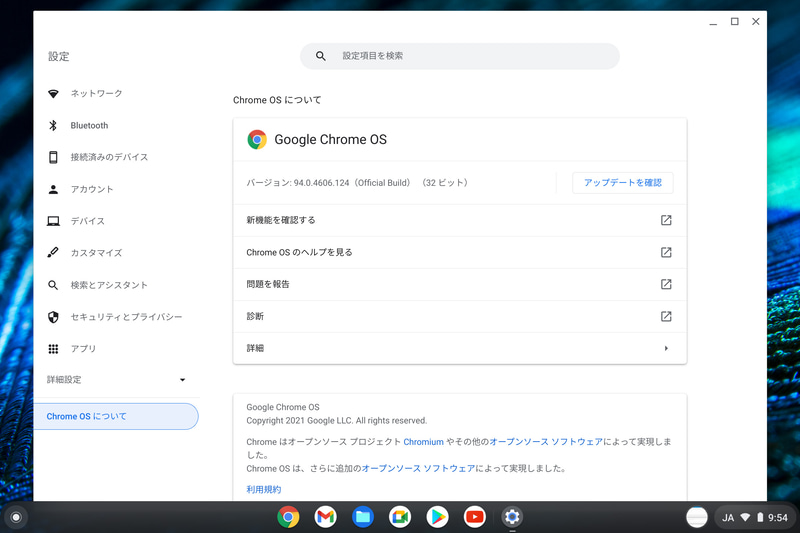This screenshot has height=533, width=800.
Task: Click the magnifier icon in search bar
Action: (320, 56)
